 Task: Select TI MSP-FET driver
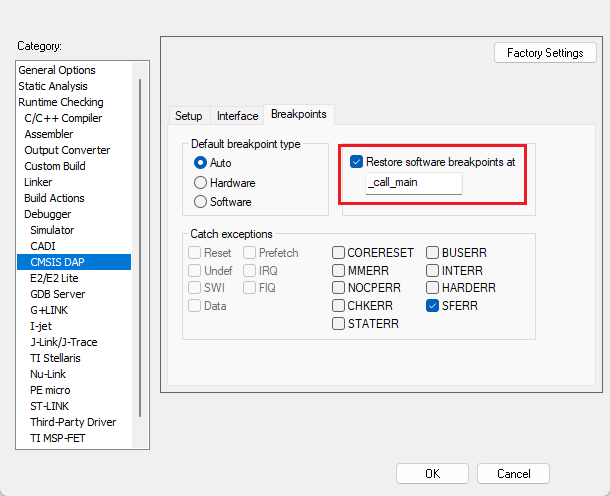(74, 438)
